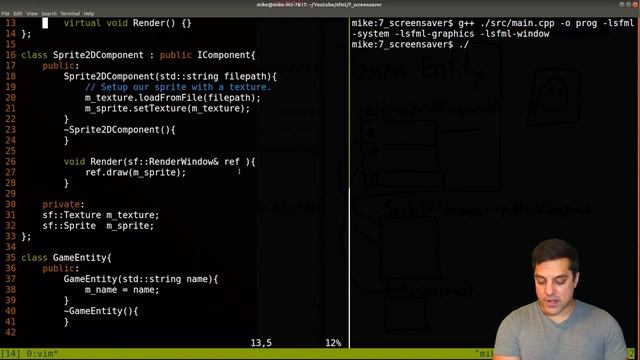Viewport: 640px width, 360px height.
Task: Click the vim ruler position '13,5'
Action: click(261, 343)
